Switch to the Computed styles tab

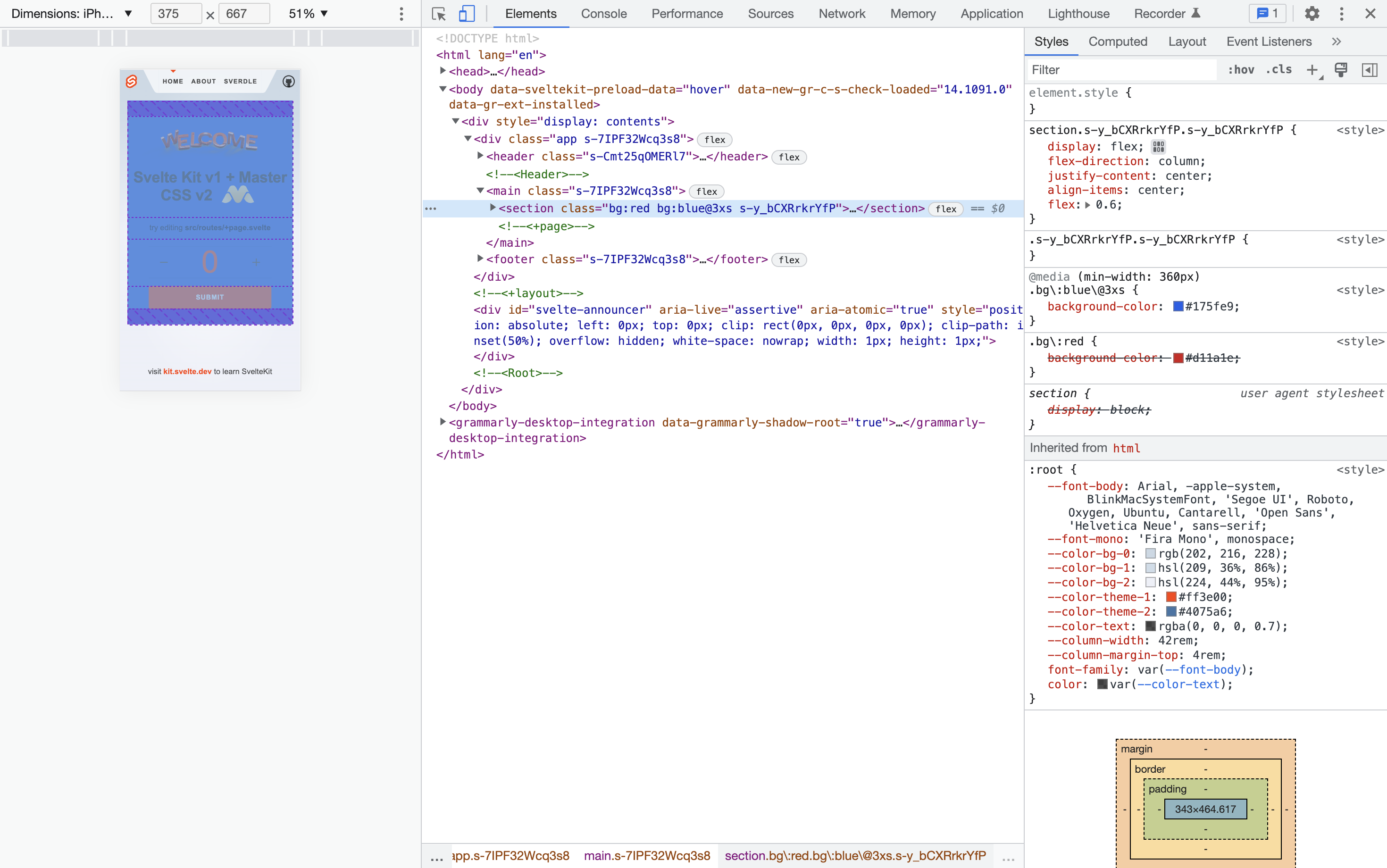click(1117, 42)
